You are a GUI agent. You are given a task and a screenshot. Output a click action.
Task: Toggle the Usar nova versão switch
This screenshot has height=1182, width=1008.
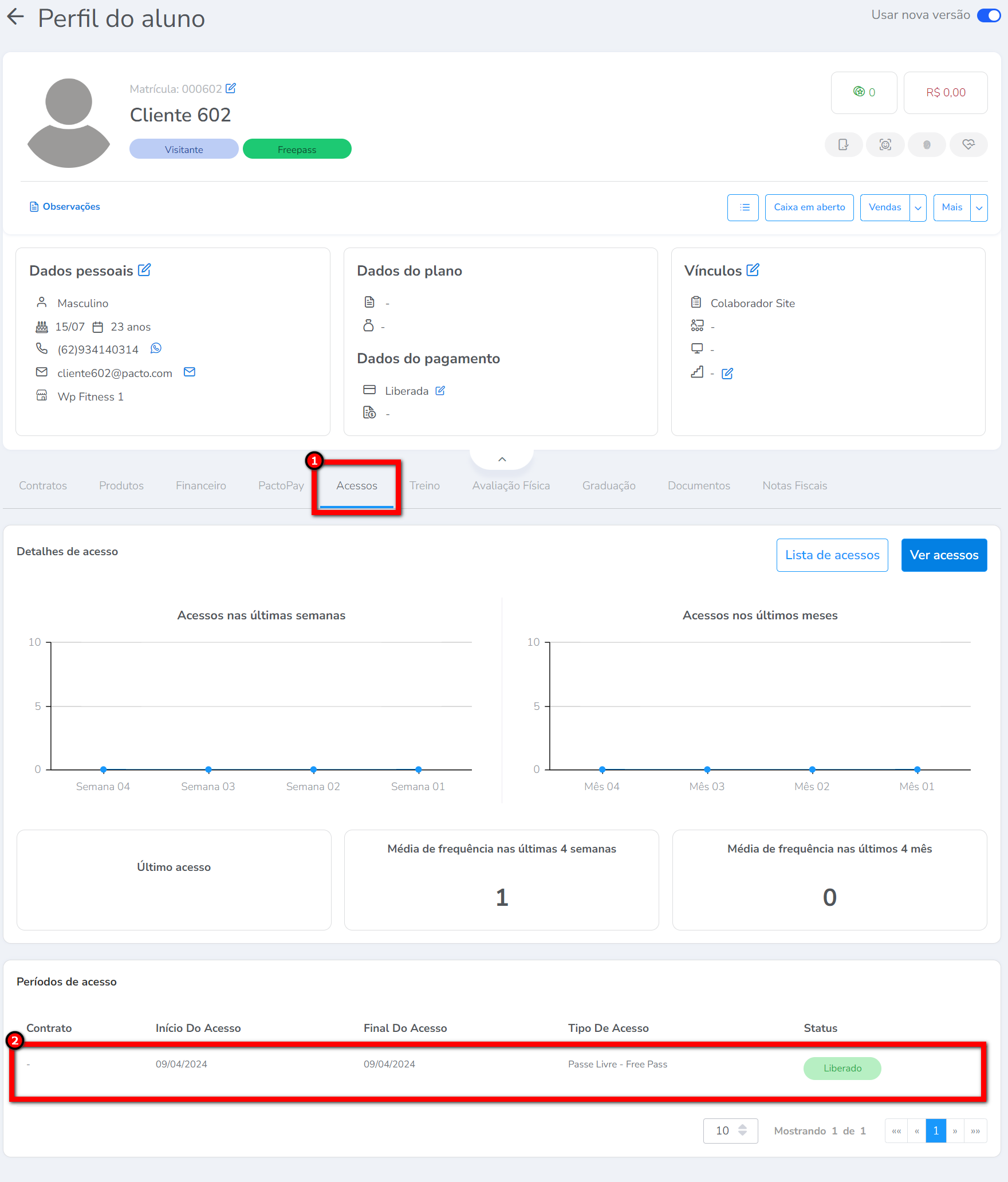(989, 15)
